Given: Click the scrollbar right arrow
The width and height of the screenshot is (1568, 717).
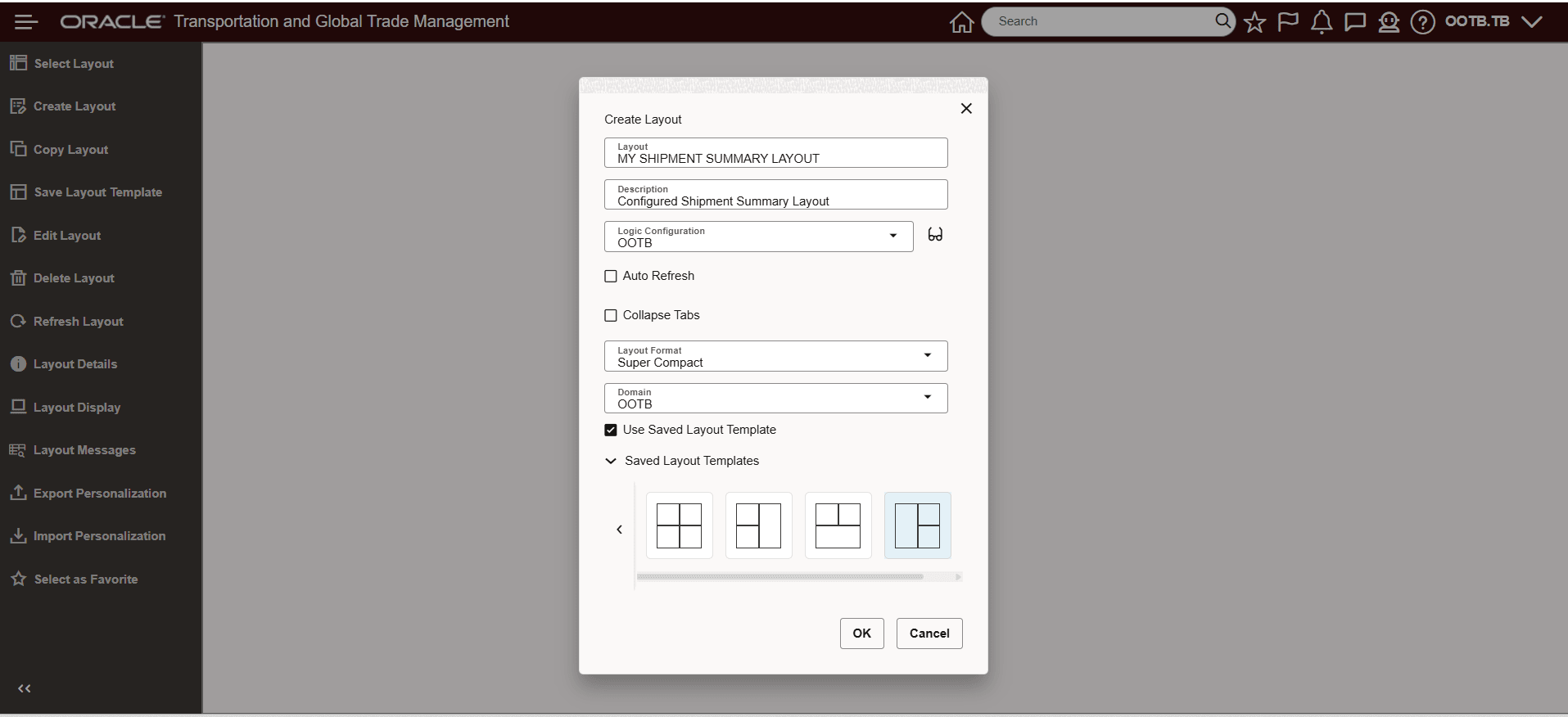Looking at the screenshot, I should tap(958, 577).
